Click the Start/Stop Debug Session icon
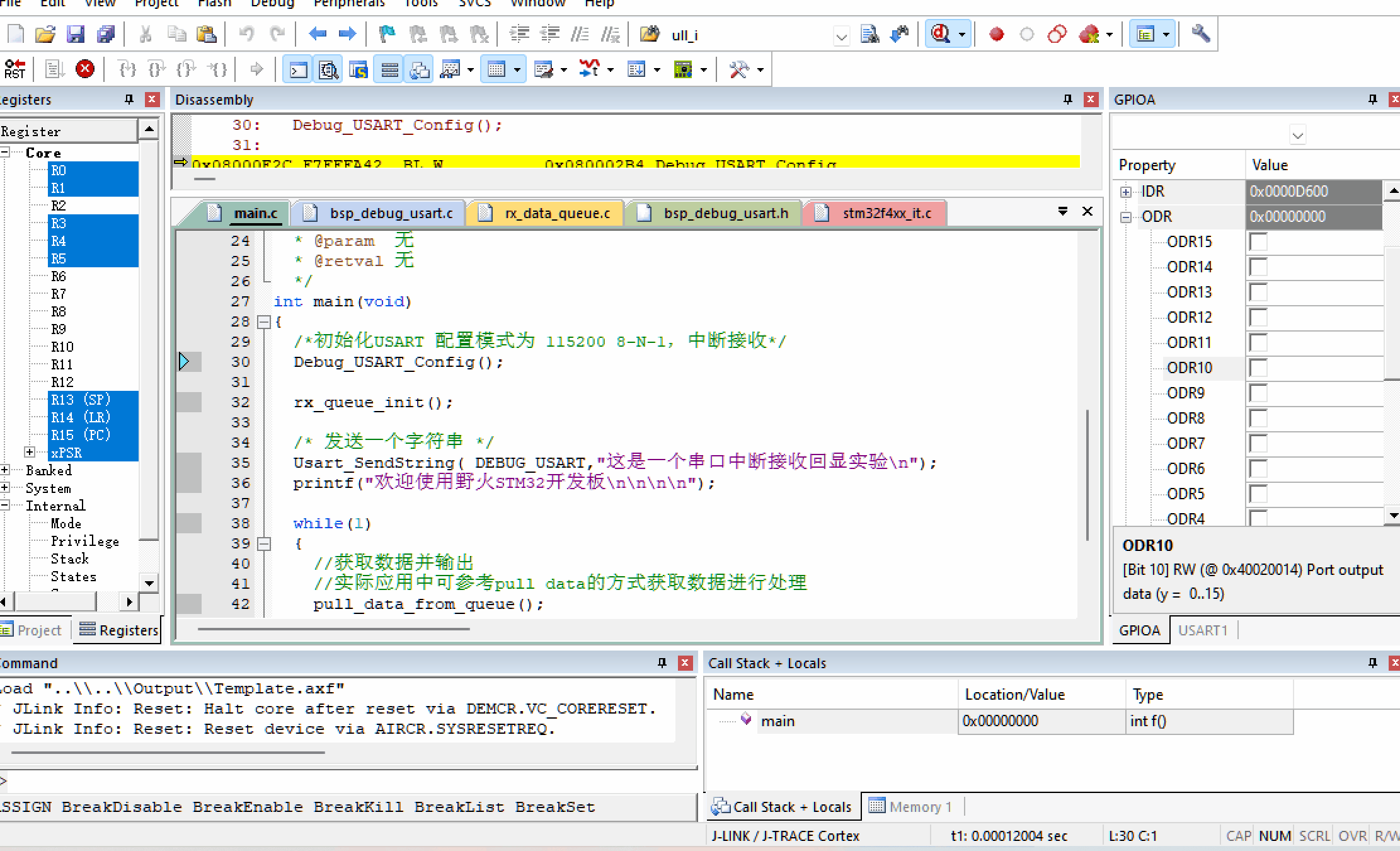The image size is (1400, 851). point(941,34)
